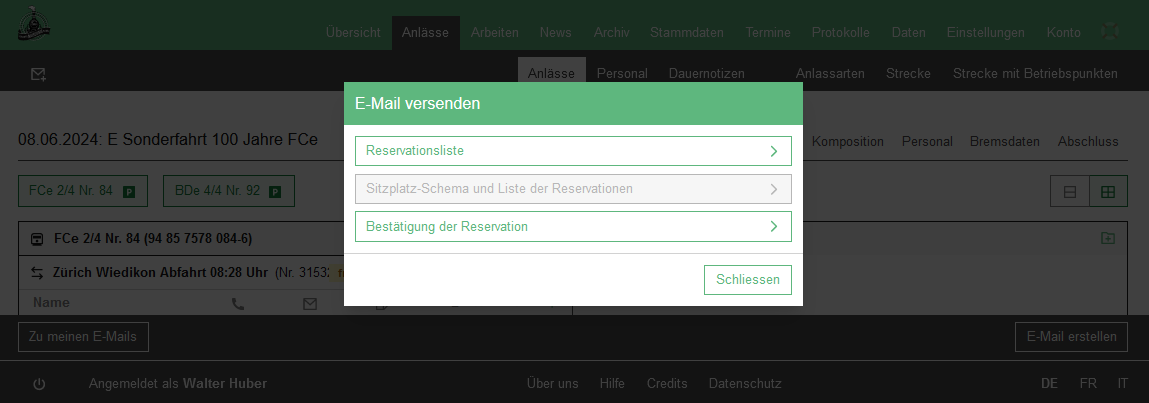Click the phone column icon
The width and height of the screenshot is (1149, 403).
[x=238, y=303]
